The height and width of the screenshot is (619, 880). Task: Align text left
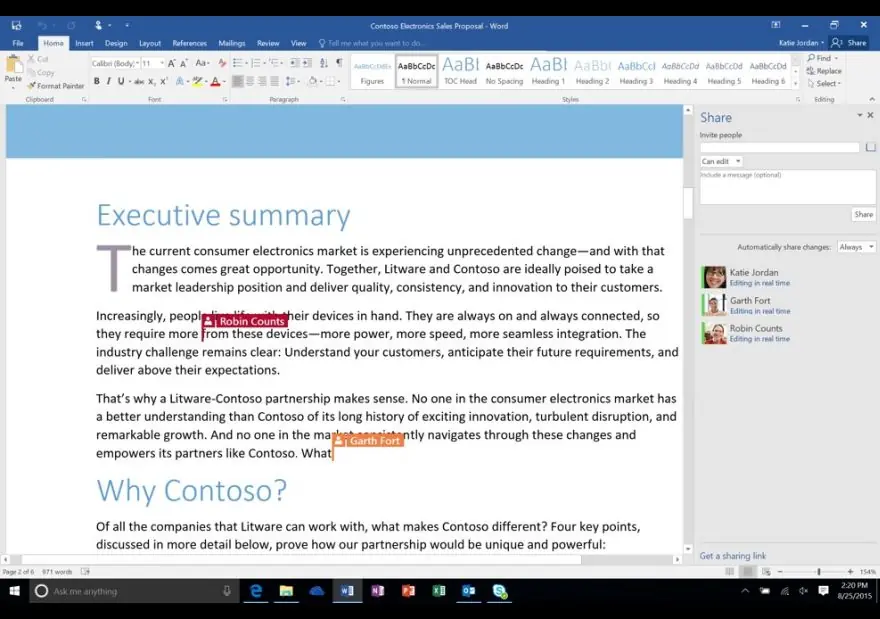(x=238, y=81)
